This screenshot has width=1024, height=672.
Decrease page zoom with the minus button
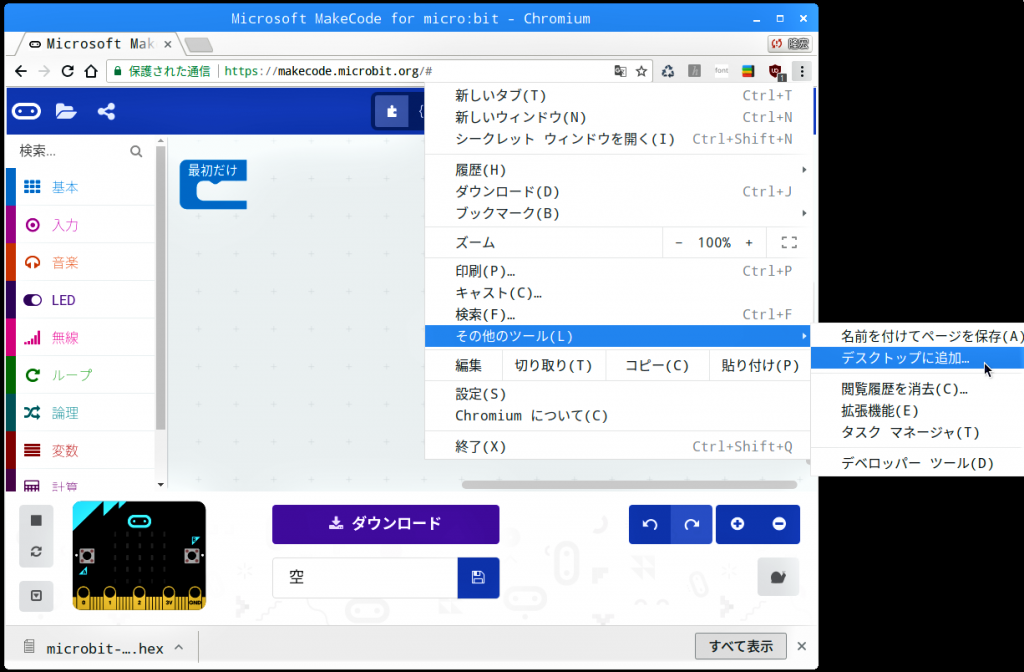click(x=679, y=243)
